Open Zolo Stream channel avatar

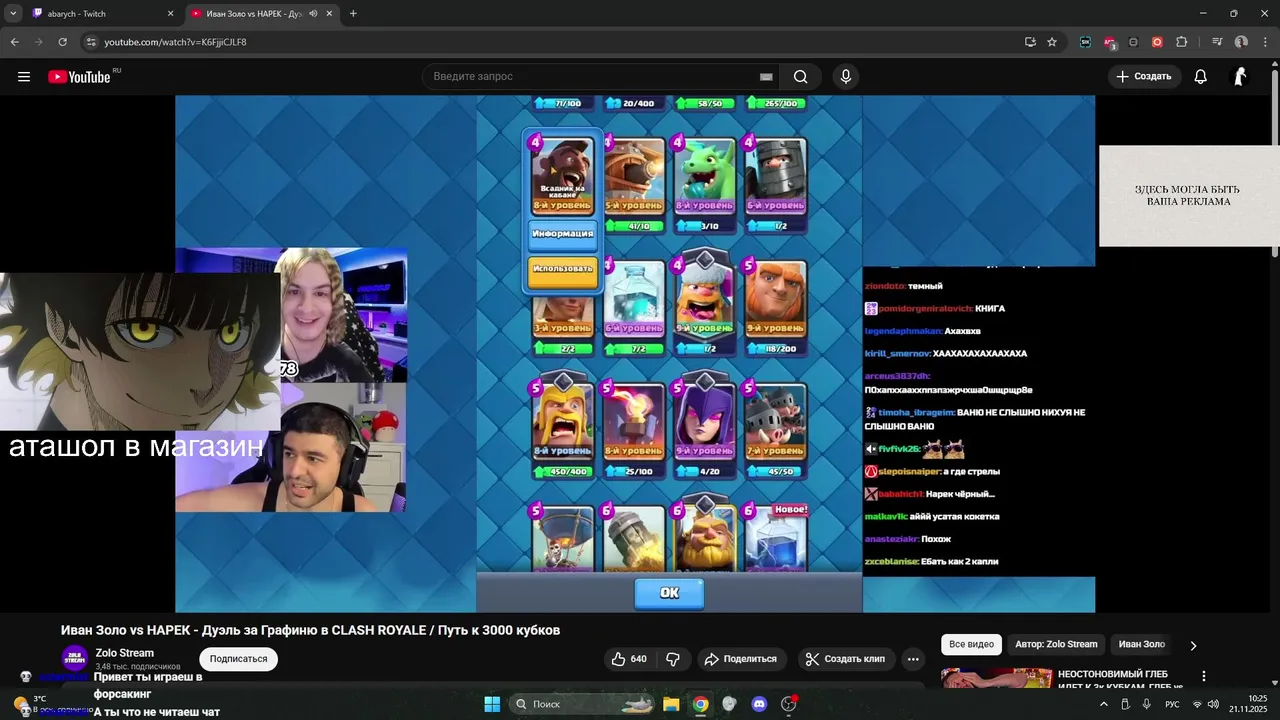(74, 659)
